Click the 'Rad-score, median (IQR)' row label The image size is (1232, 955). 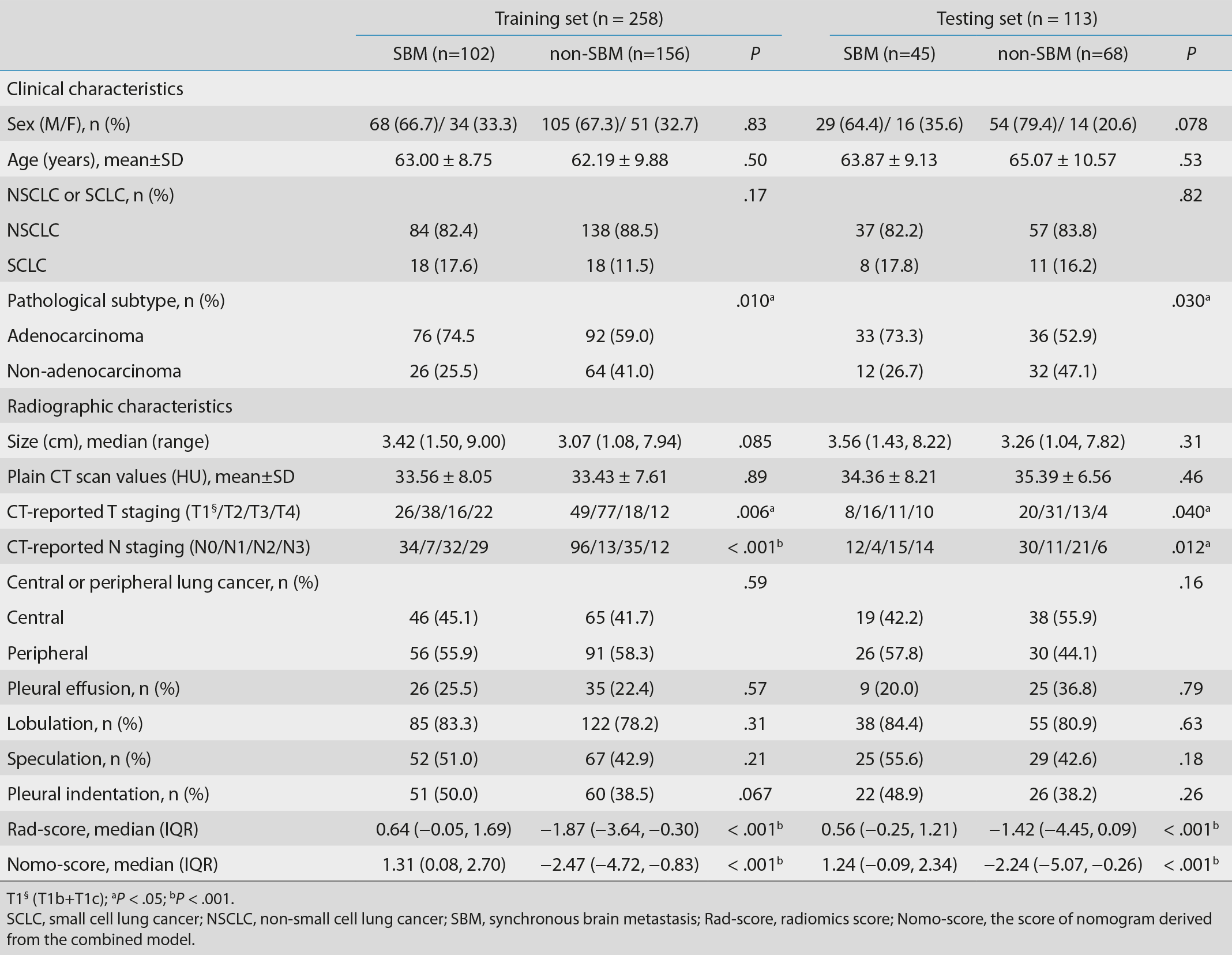pyautogui.click(x=103, y=829)
